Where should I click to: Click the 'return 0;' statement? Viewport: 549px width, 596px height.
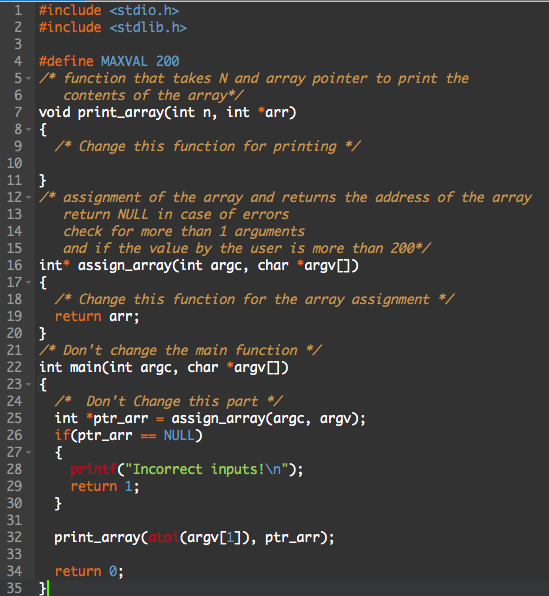point(89,571)
